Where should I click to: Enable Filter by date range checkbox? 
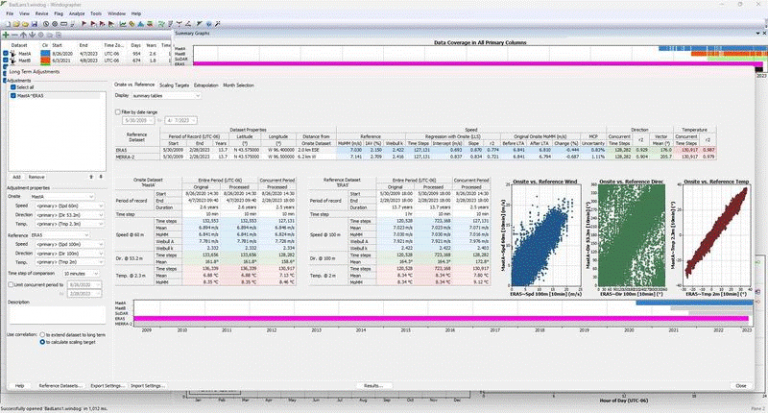[118, 112]
